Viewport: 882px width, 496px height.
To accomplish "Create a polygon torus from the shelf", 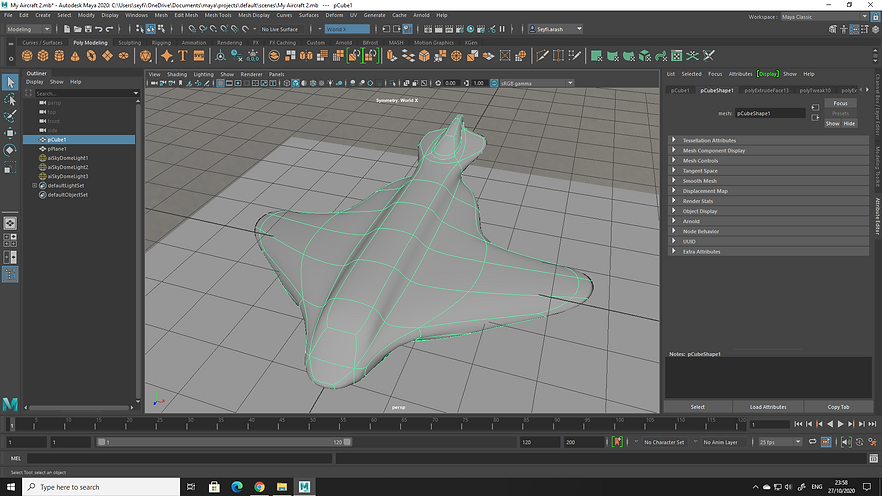I will point(91,56).
